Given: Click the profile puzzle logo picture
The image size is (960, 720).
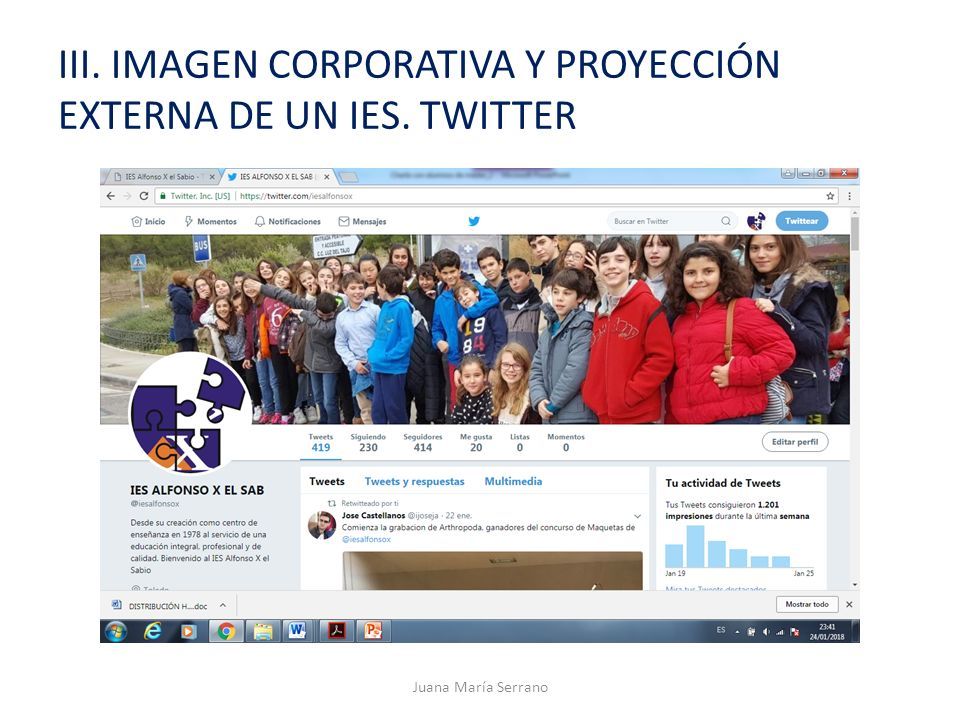Looking at the screenshot, I should [x=190, y=415].
